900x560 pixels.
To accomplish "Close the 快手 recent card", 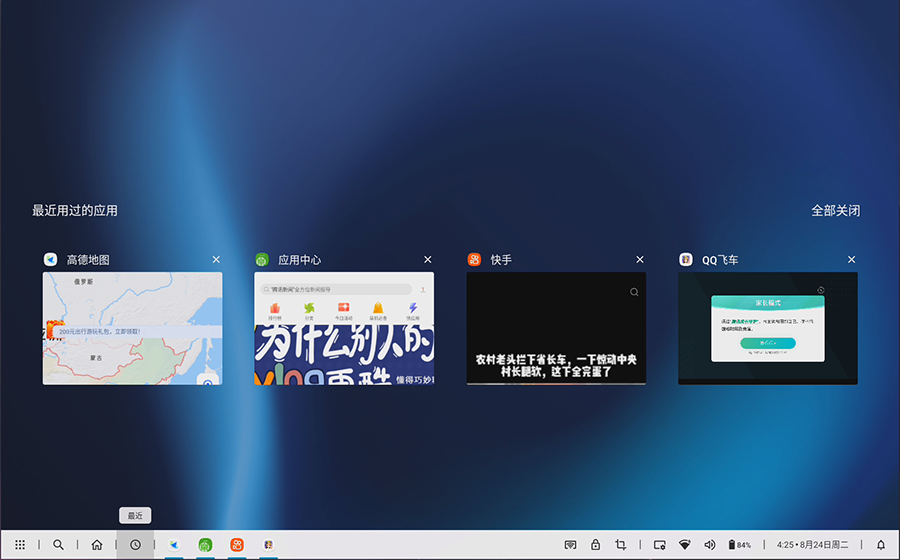I will tap(640, 260).
